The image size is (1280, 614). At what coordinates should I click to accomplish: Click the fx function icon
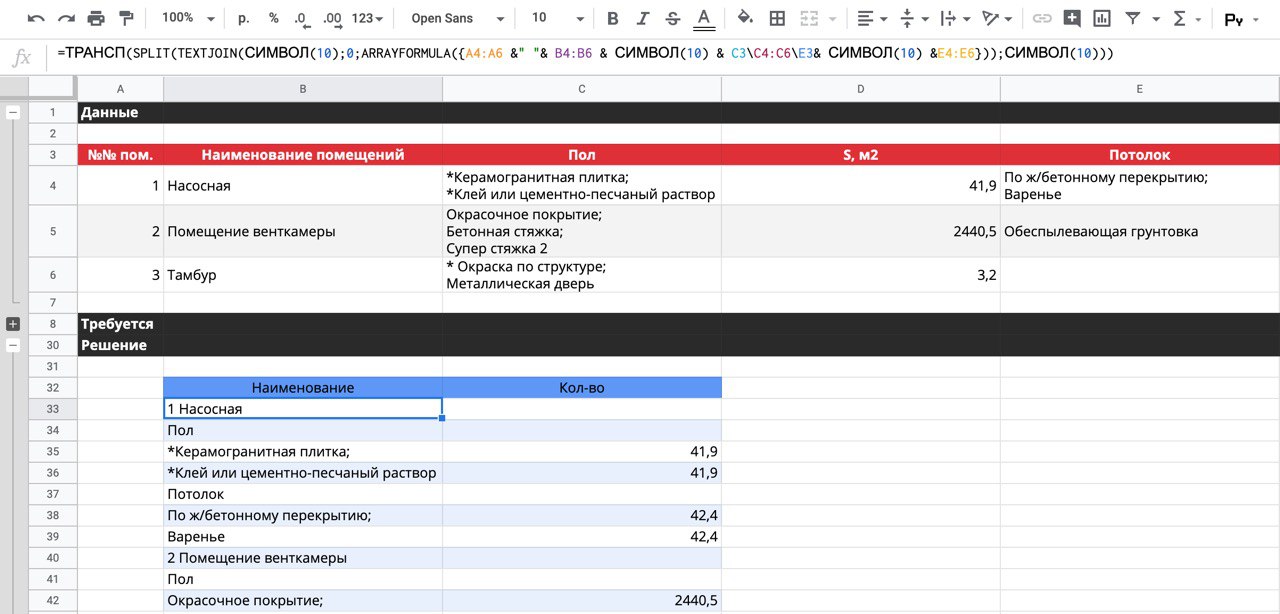(x=21, y=57)
